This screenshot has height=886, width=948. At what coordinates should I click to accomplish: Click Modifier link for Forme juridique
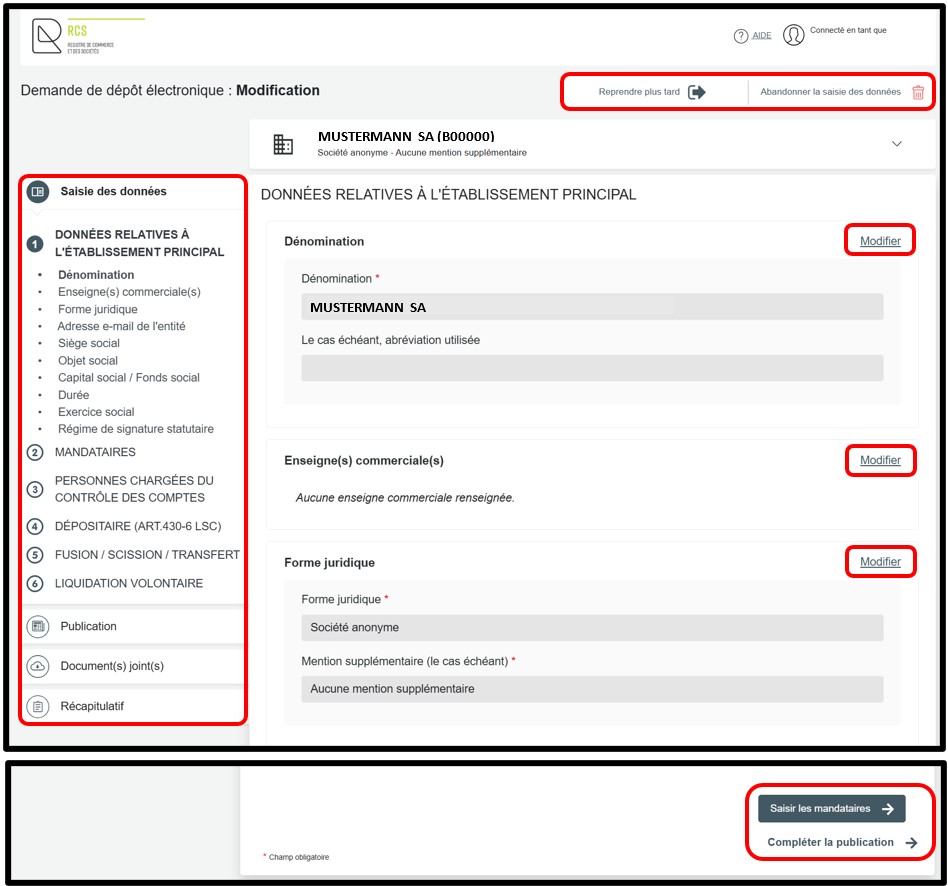(880, 562)
